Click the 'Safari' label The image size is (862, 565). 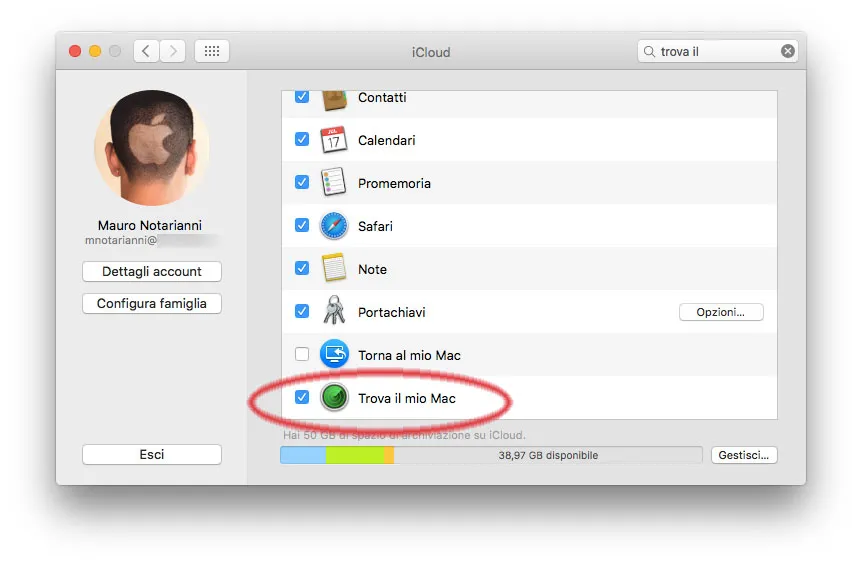pyautogui.click(x=375, y=226)
